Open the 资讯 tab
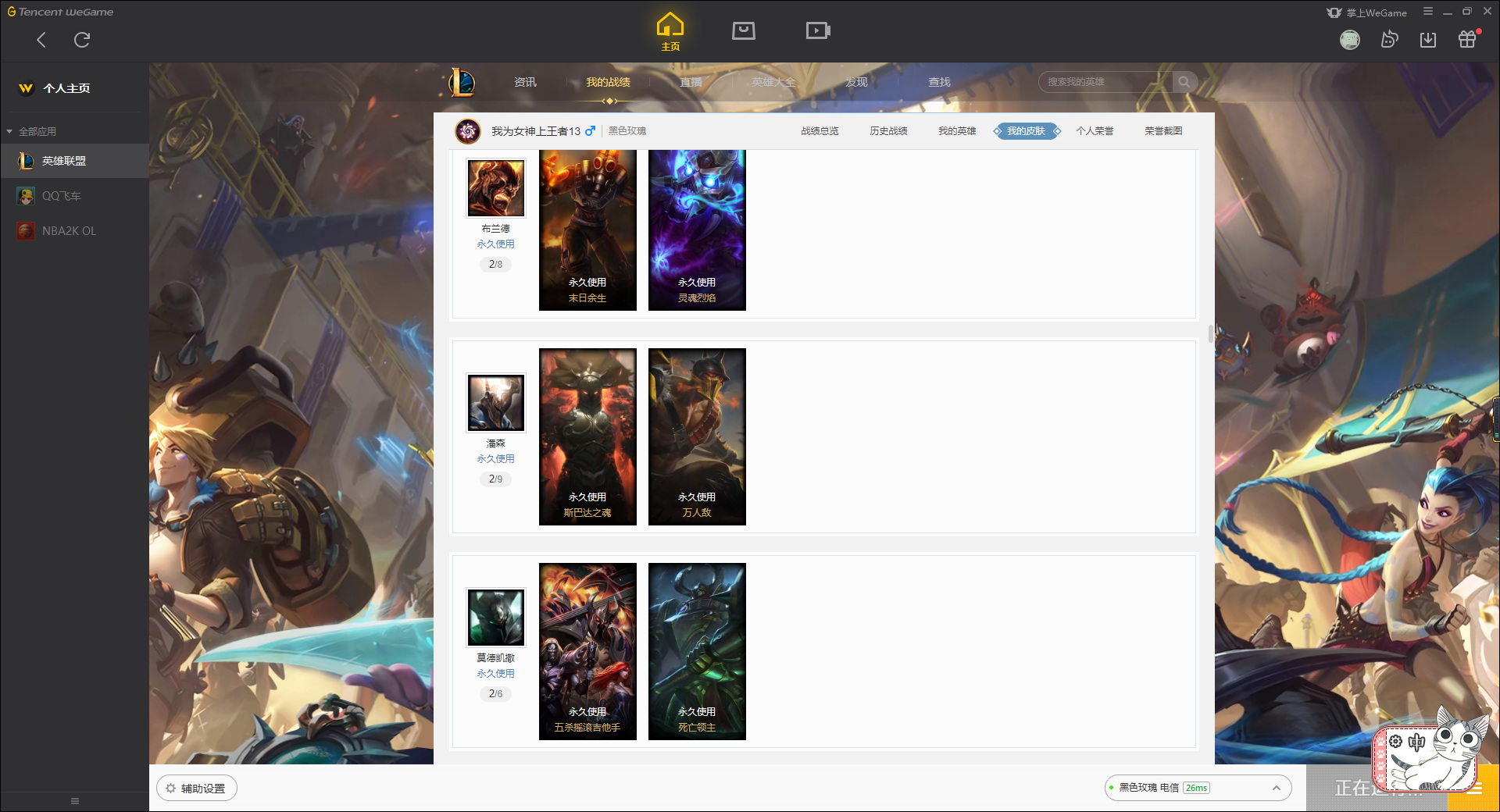This screenshot has height=812, width=1500. pyautogui.click(x=525, y=82)
